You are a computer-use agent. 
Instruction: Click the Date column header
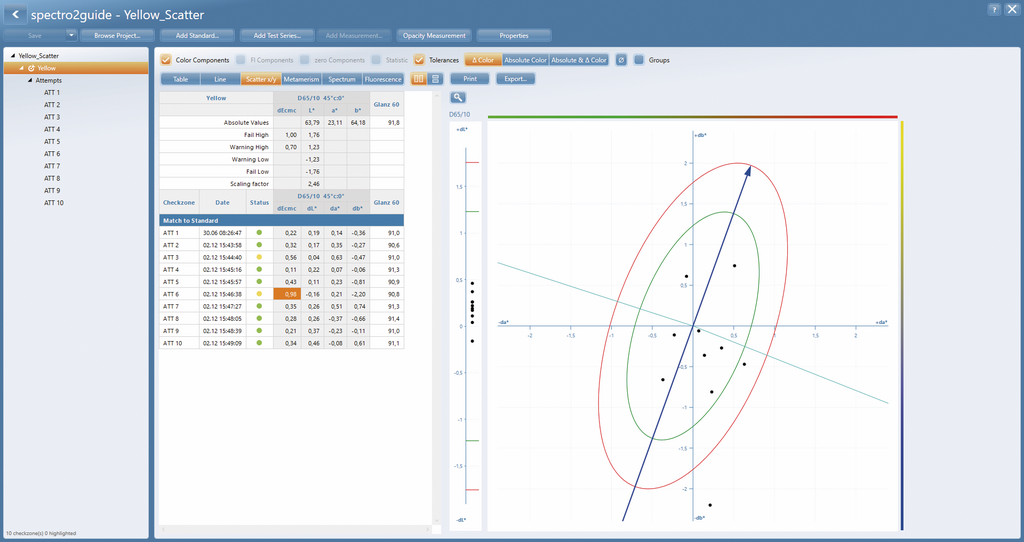(222, 202)
